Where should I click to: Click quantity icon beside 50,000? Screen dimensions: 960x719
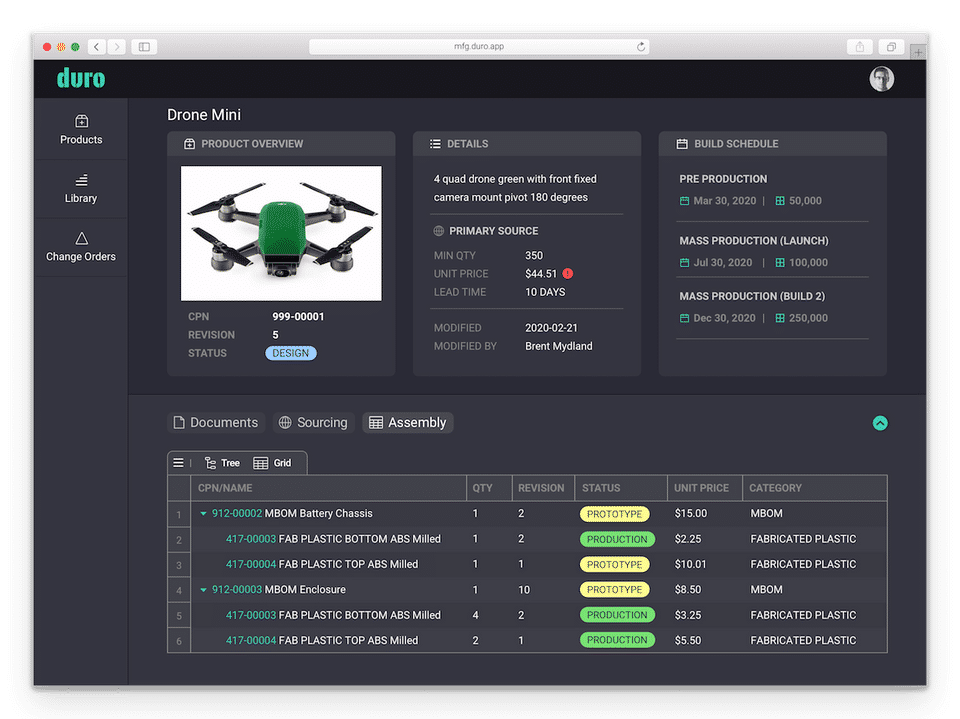[780, 201]
